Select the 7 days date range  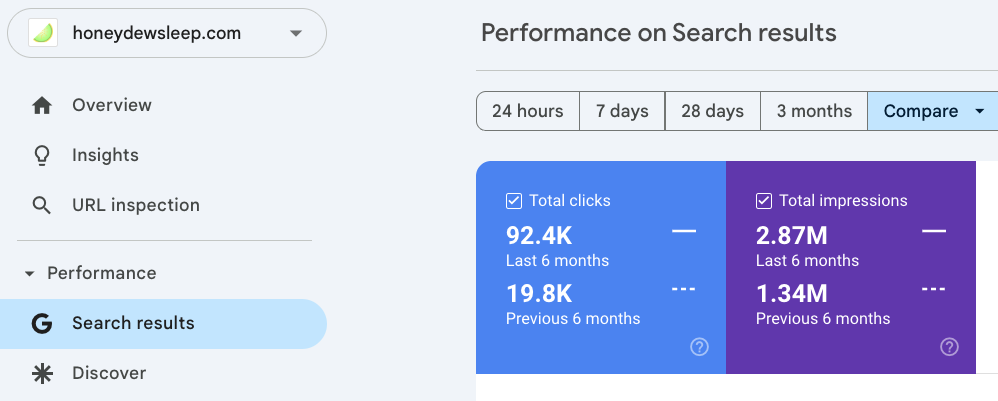[622, 111]
